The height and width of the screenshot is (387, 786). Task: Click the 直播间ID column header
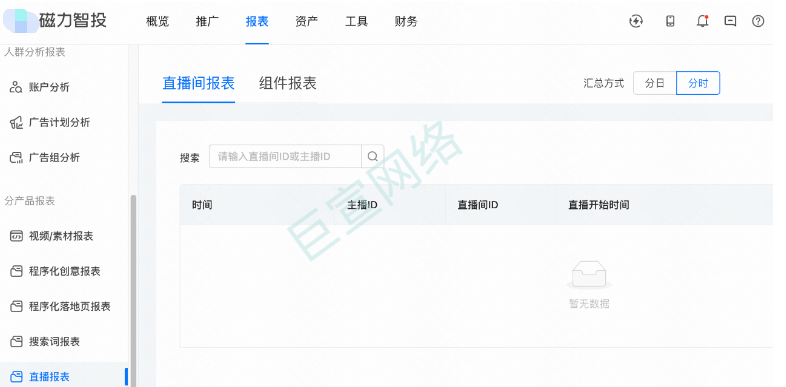tap(478, 205)
